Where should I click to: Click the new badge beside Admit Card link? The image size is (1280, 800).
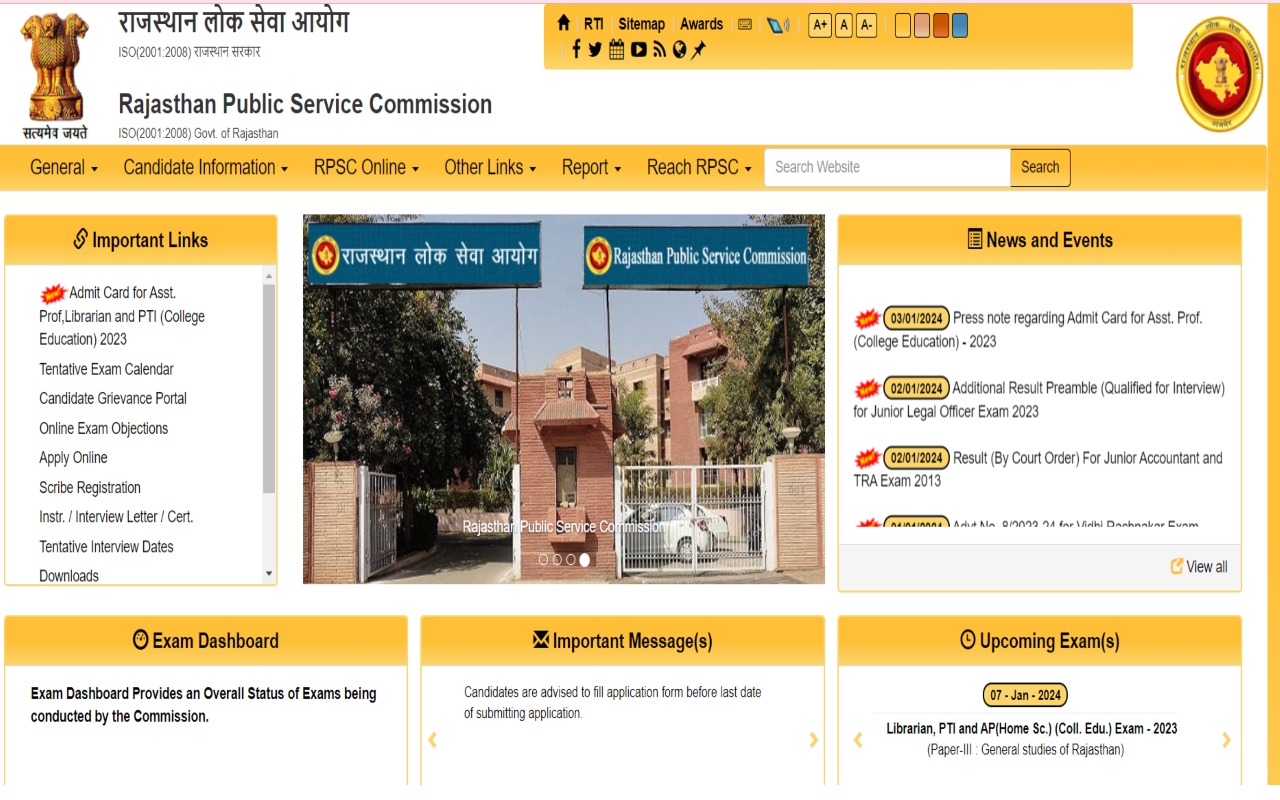coord(53,293)
